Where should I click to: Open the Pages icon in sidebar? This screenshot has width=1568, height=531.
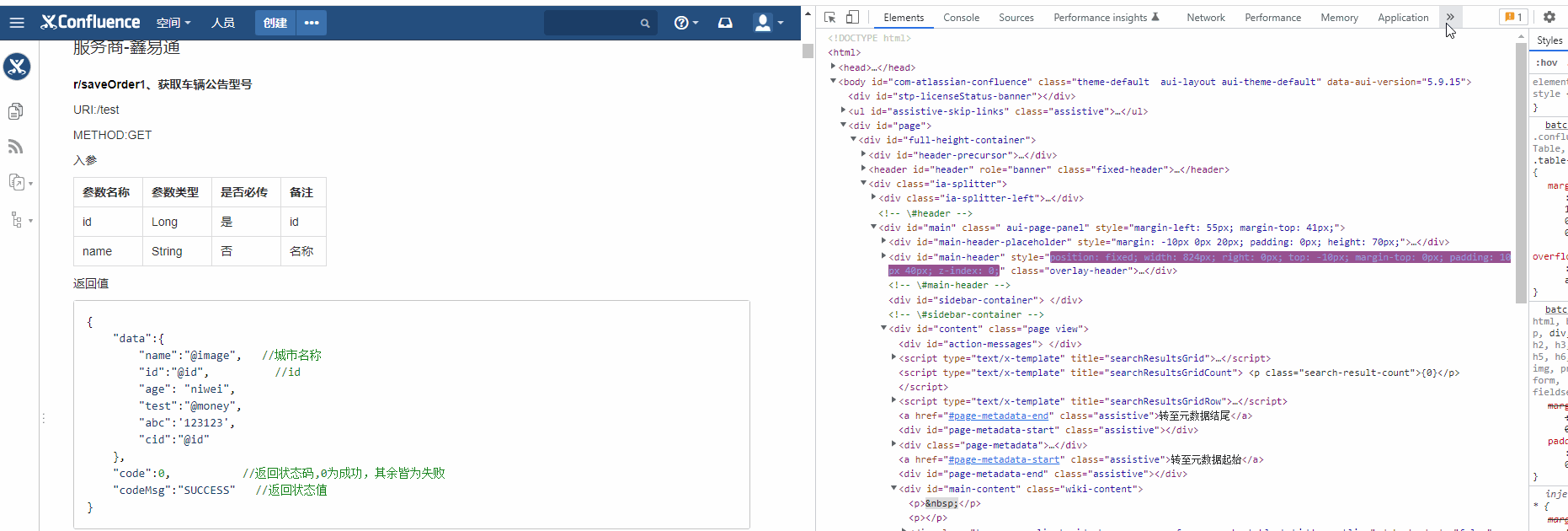(x=16, y=111)
